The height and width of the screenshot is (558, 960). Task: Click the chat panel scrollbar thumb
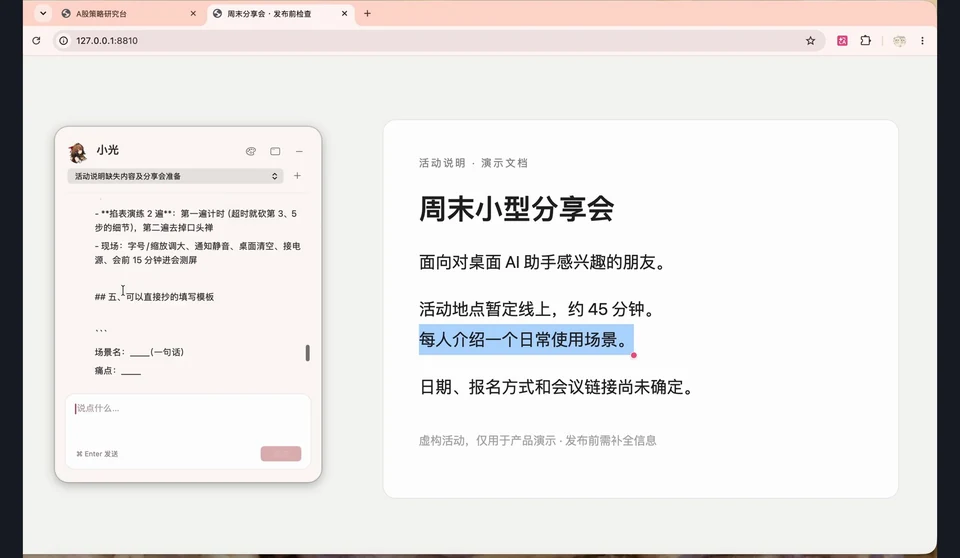click(x=307, y=353)
